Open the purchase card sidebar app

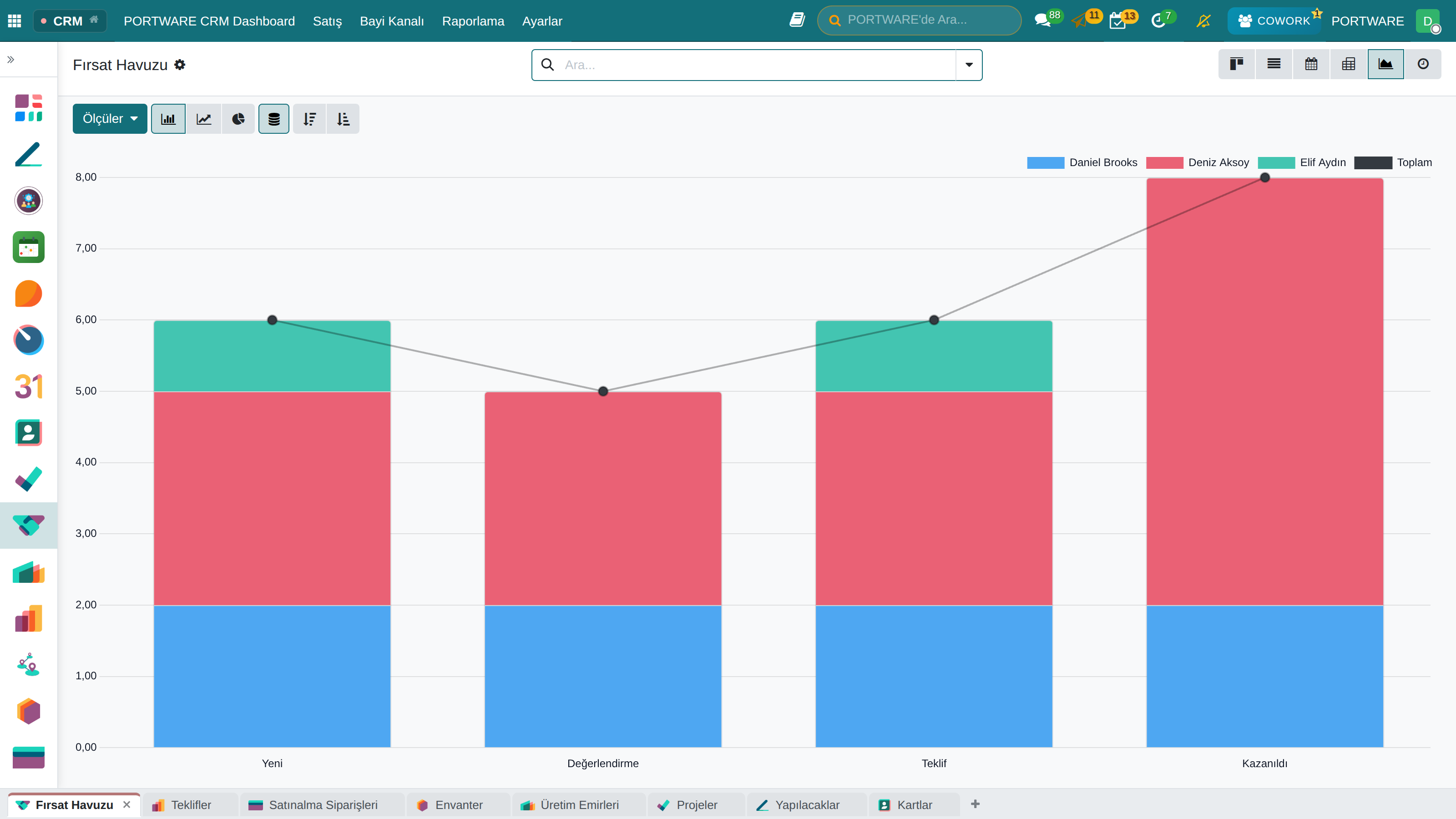pos(28,758)
